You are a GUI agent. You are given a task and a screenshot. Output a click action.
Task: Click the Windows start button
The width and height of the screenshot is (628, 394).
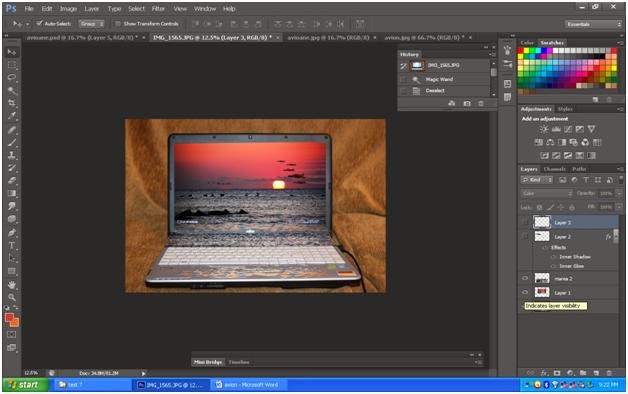tap(25, 385)
